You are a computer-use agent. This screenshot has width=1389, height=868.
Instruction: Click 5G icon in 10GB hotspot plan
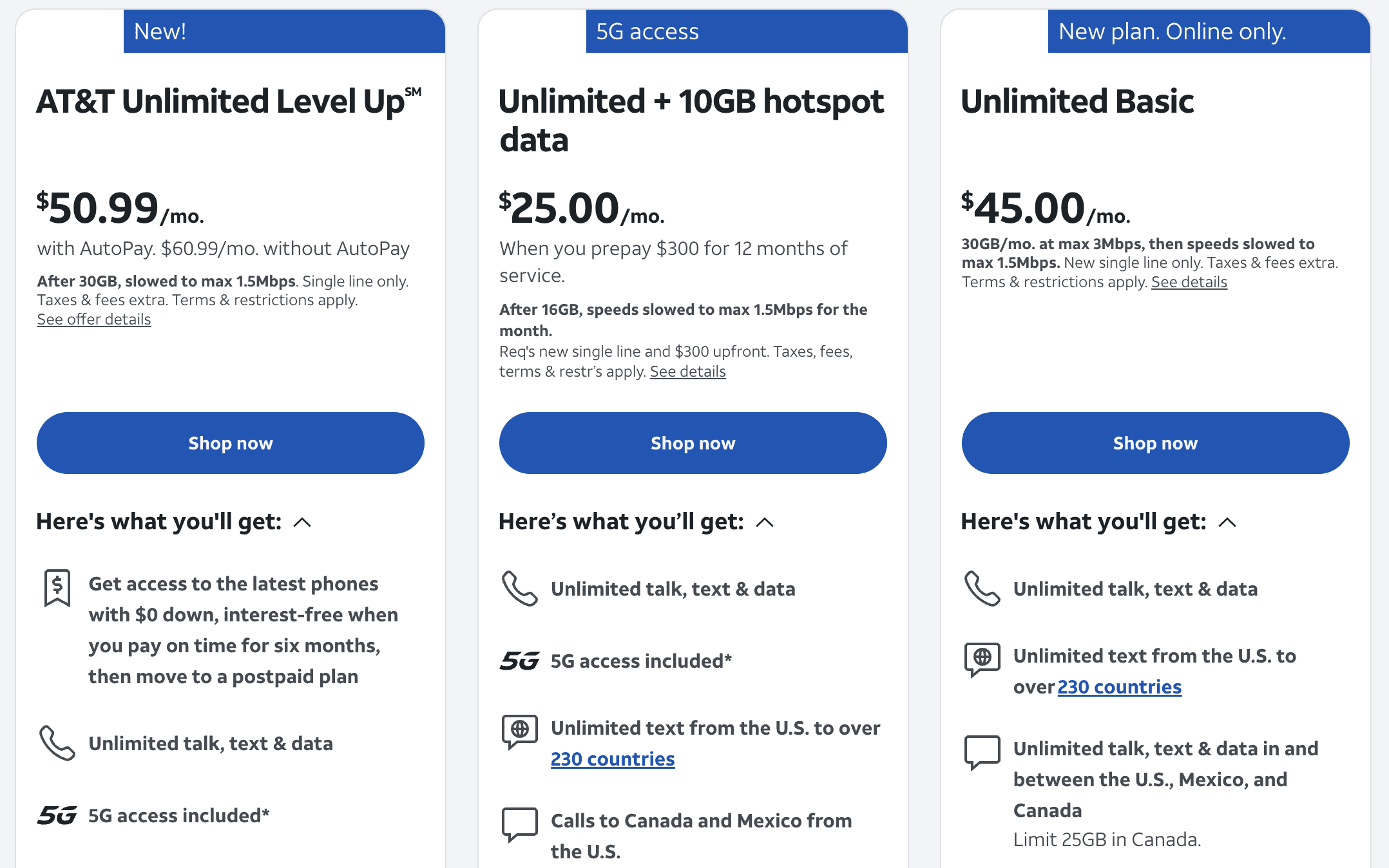tap(519, 661)
